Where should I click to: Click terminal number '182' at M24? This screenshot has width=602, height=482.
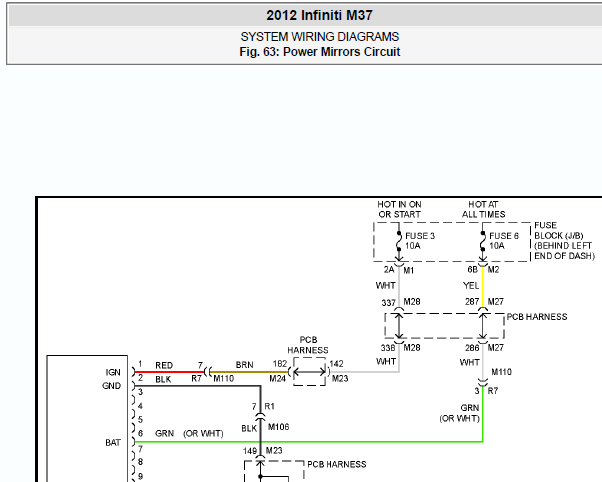pos(280,364)
